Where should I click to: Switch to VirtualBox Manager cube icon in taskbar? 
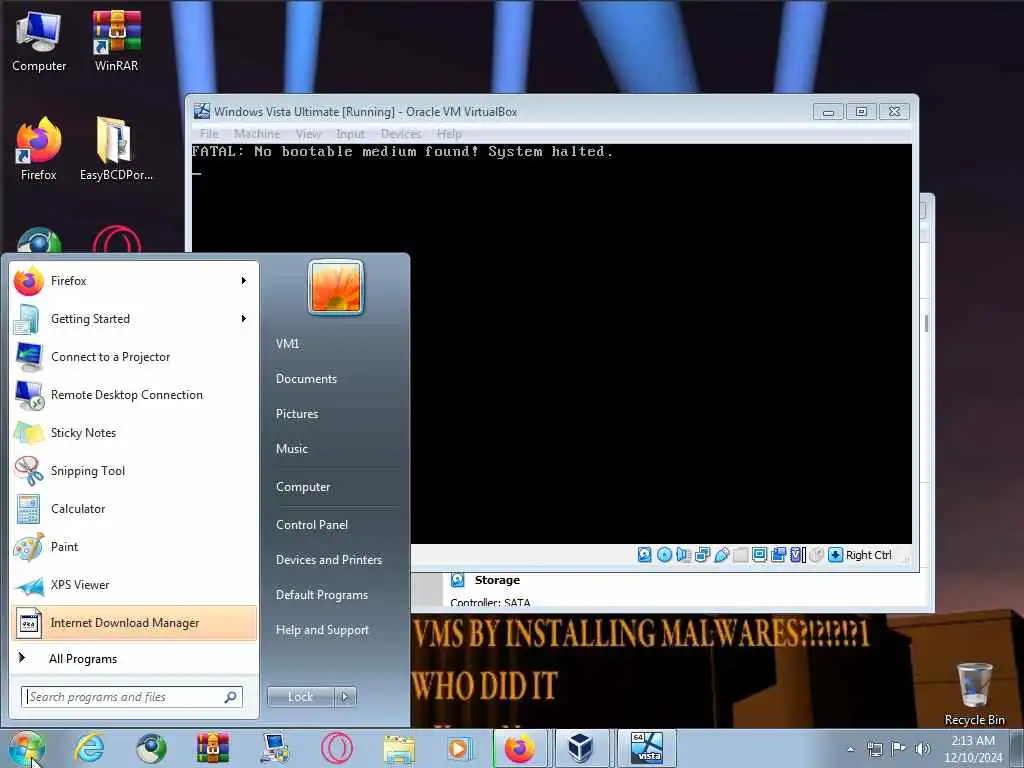[580, 747]
